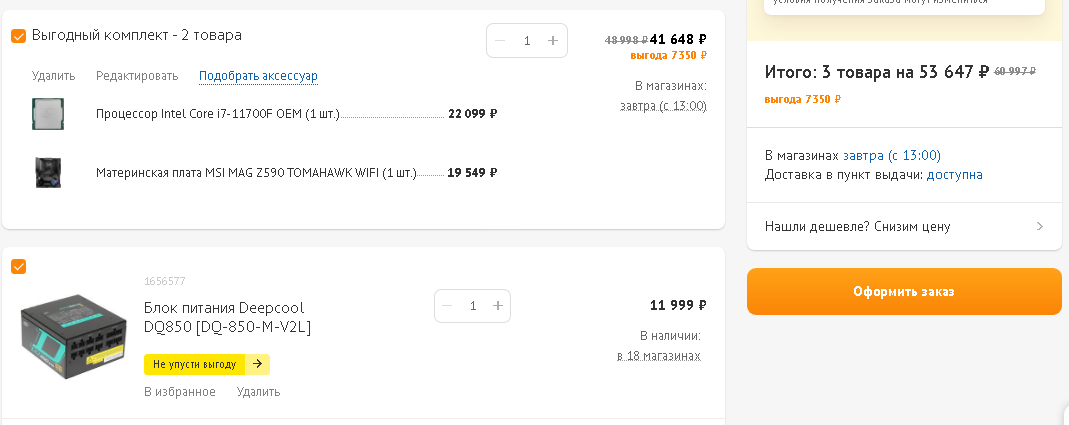Open MSI MAG Z590 motherboard thumbnail
The width and height of the screenshot is (1069, 425).
pos(47,172)
